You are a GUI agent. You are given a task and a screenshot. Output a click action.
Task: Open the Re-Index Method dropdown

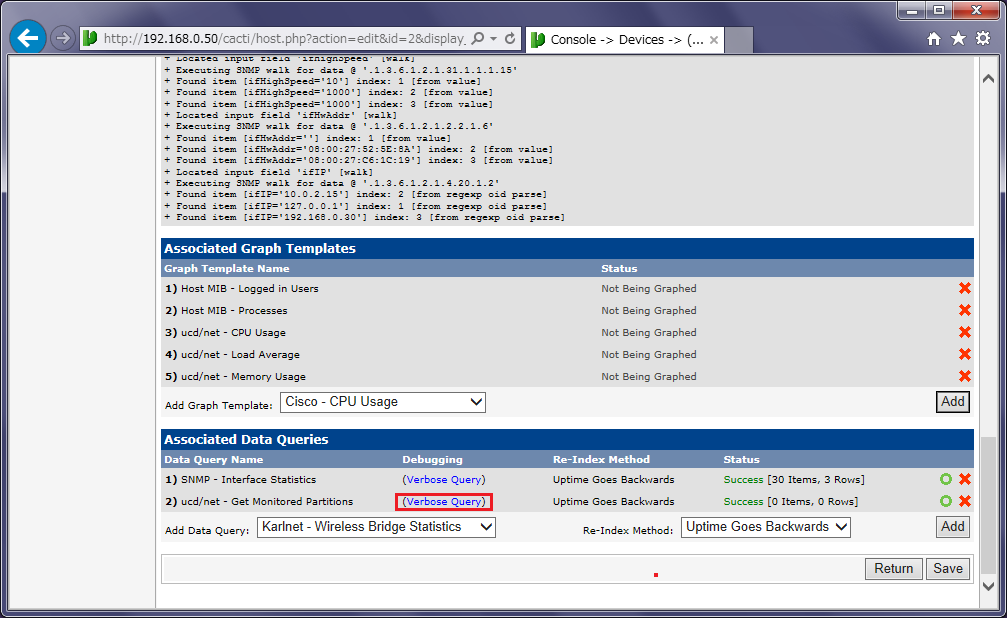[x=766, y=527]
